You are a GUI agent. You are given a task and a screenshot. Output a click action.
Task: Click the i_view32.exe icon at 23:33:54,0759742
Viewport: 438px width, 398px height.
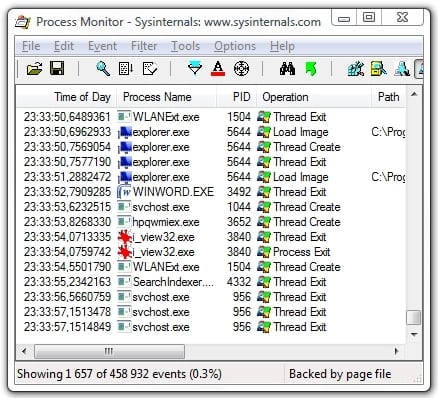(x=125, y=252)
